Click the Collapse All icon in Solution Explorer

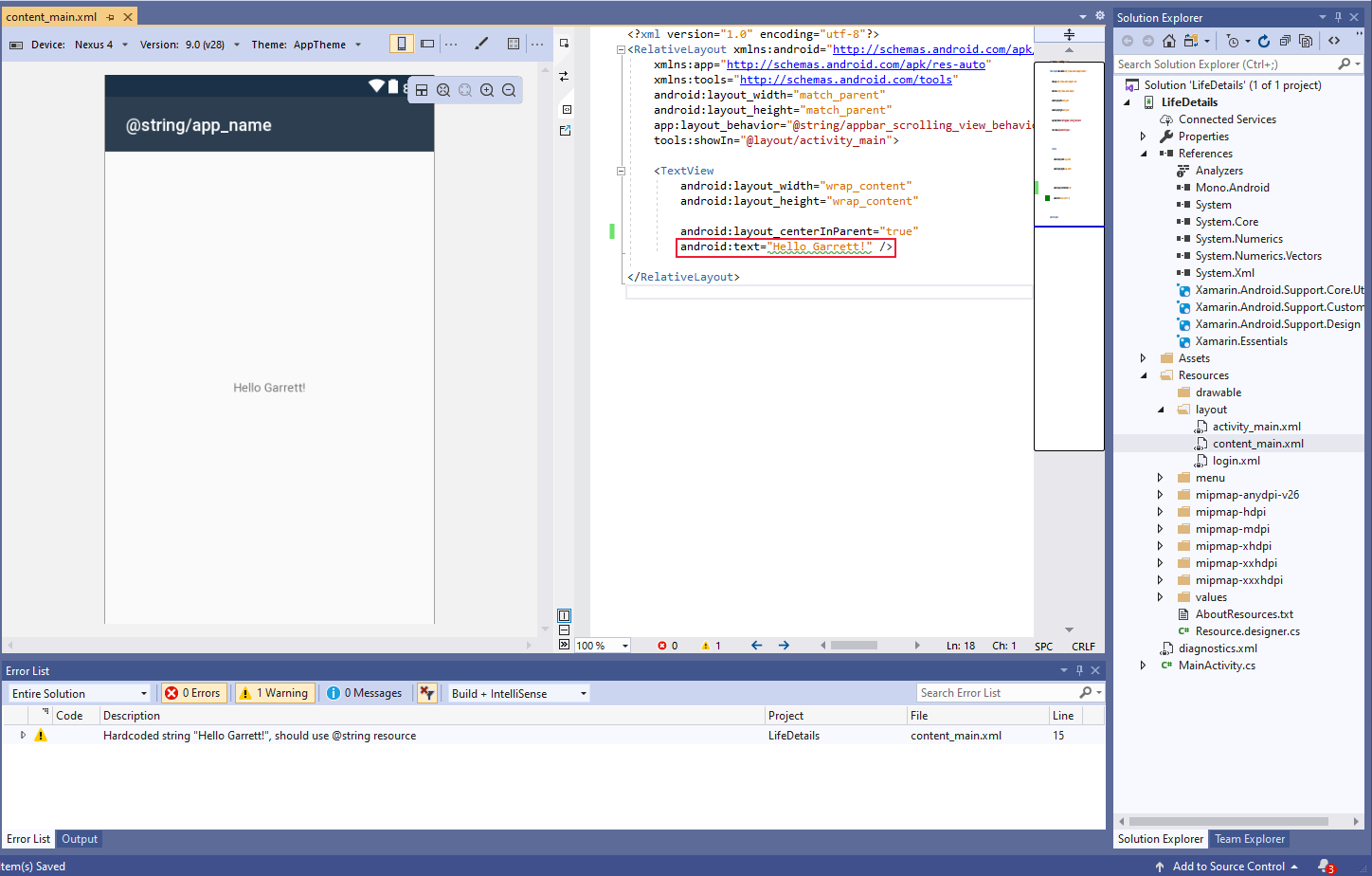(1286, 41)
